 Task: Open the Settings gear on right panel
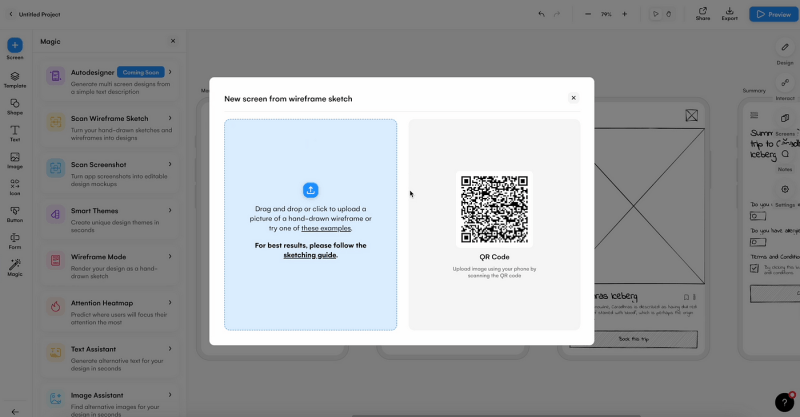coord(785,189)
